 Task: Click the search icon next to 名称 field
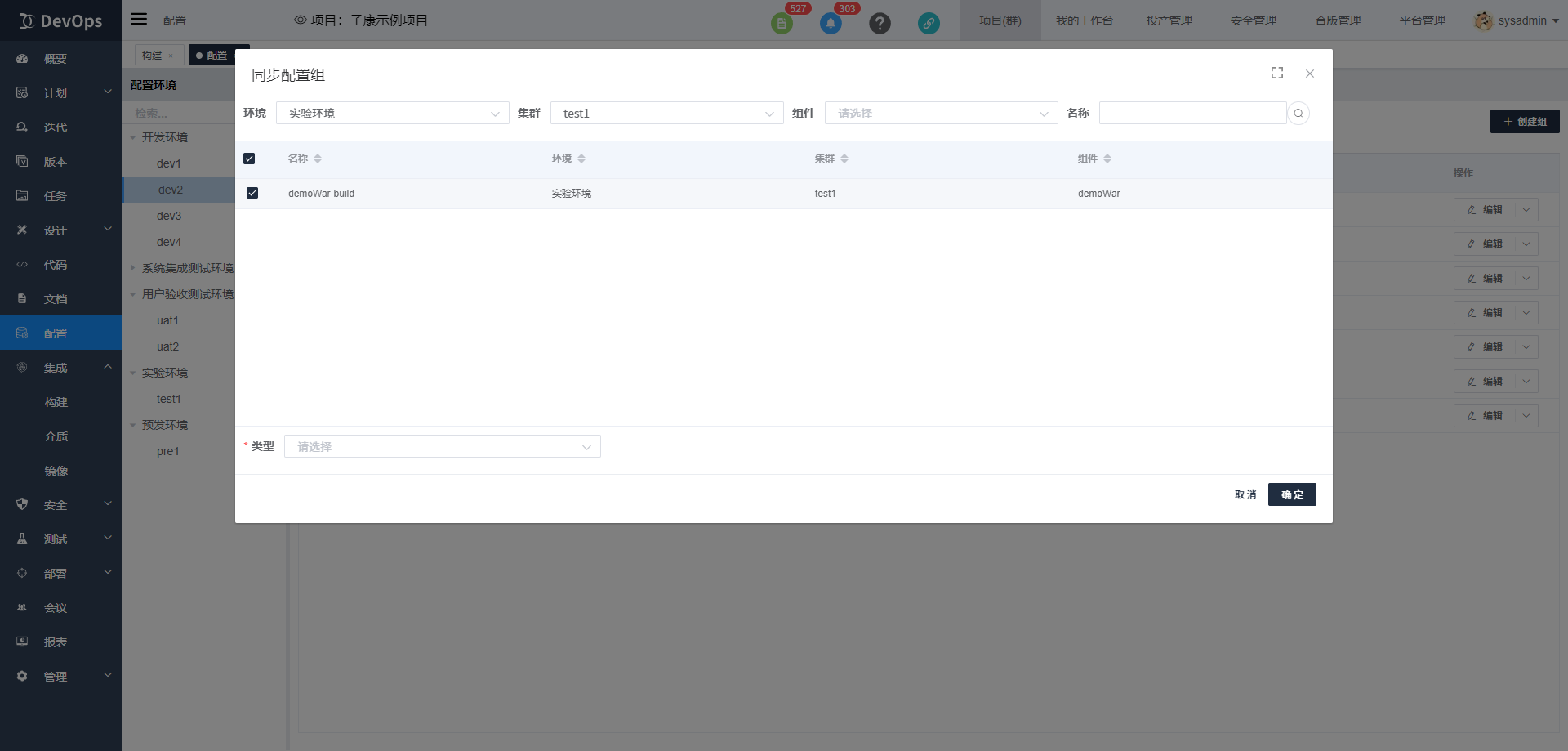tap(1298, 114)
